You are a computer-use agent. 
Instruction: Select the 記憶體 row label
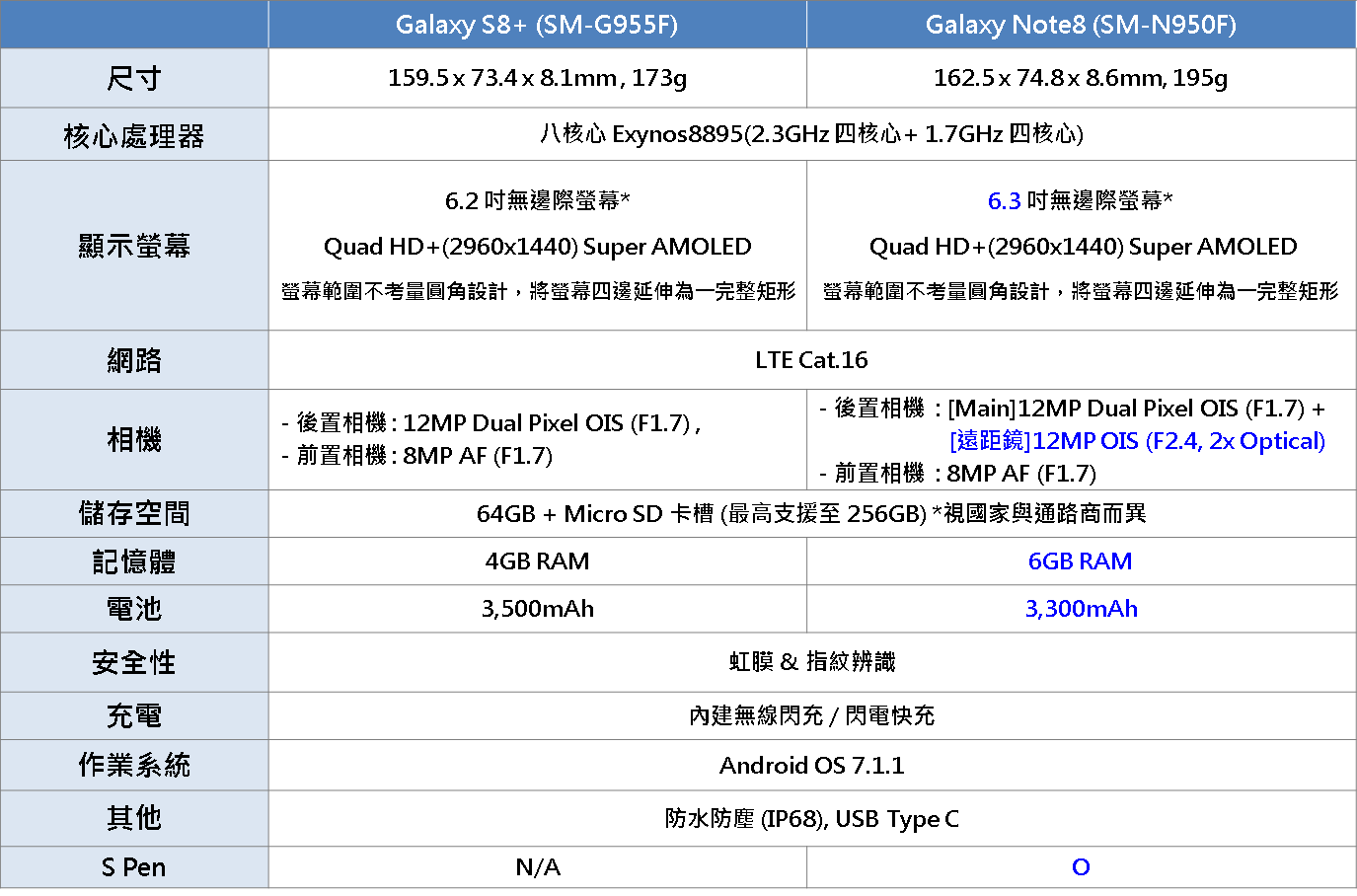pyautogui.click(x=134, y=561)
